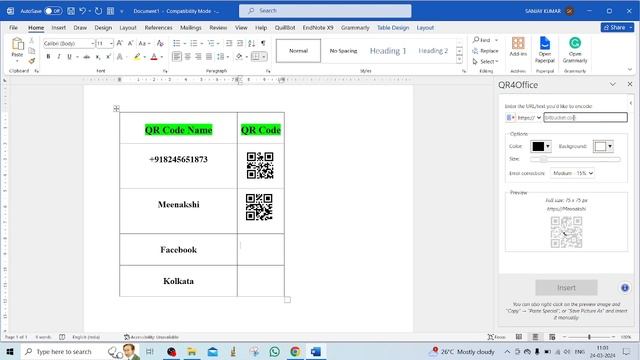Click the URL text input field
This screenshot has width=640, height=360.
(x=585, y=118)
